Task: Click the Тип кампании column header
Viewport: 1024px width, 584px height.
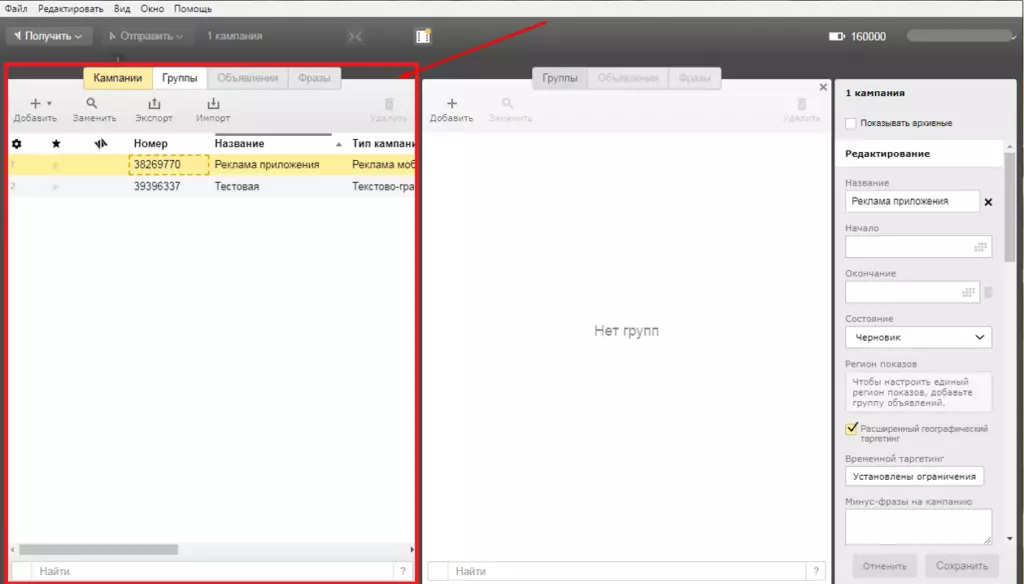Action: (383, 143)
